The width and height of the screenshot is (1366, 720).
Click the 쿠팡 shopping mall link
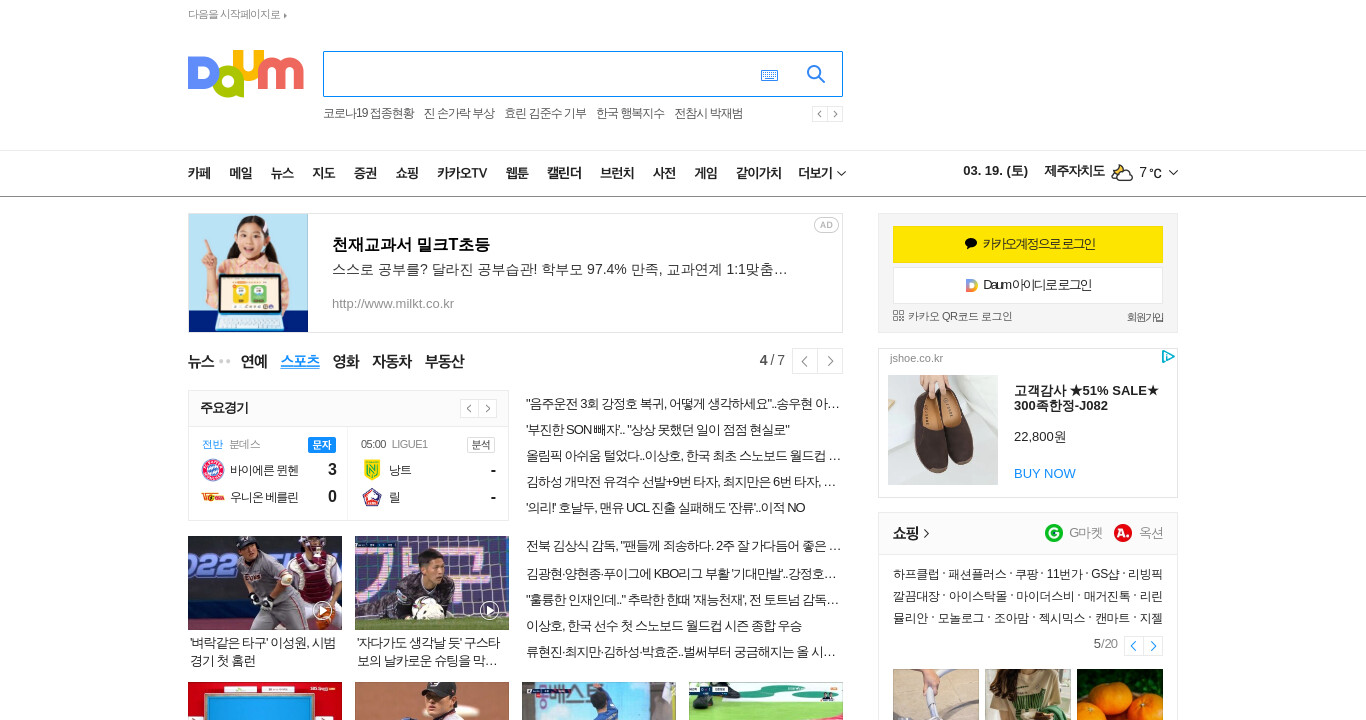coord(1026,574)
